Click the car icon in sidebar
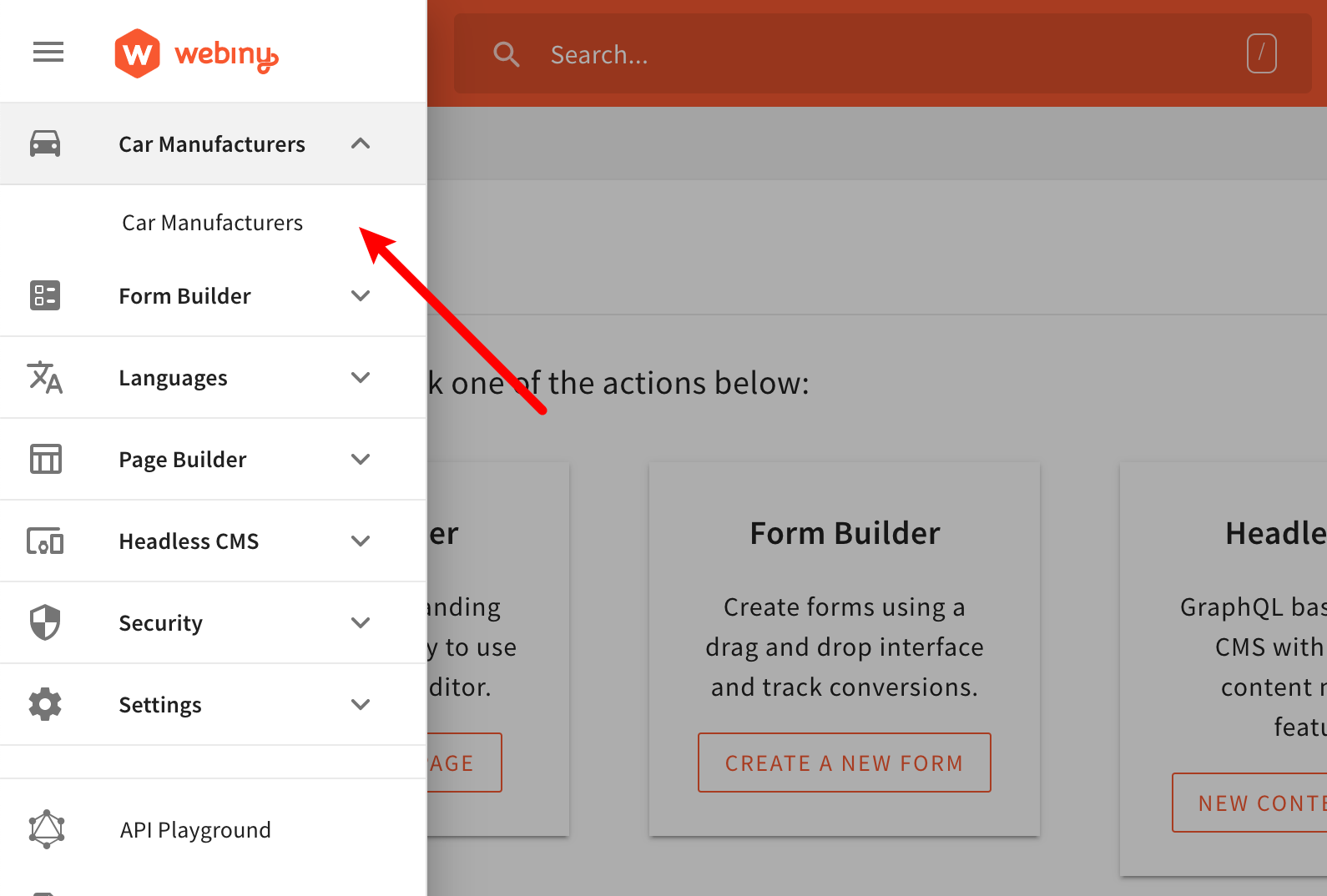The width and height of the screenshot is (1327, 896). point(45,143)
